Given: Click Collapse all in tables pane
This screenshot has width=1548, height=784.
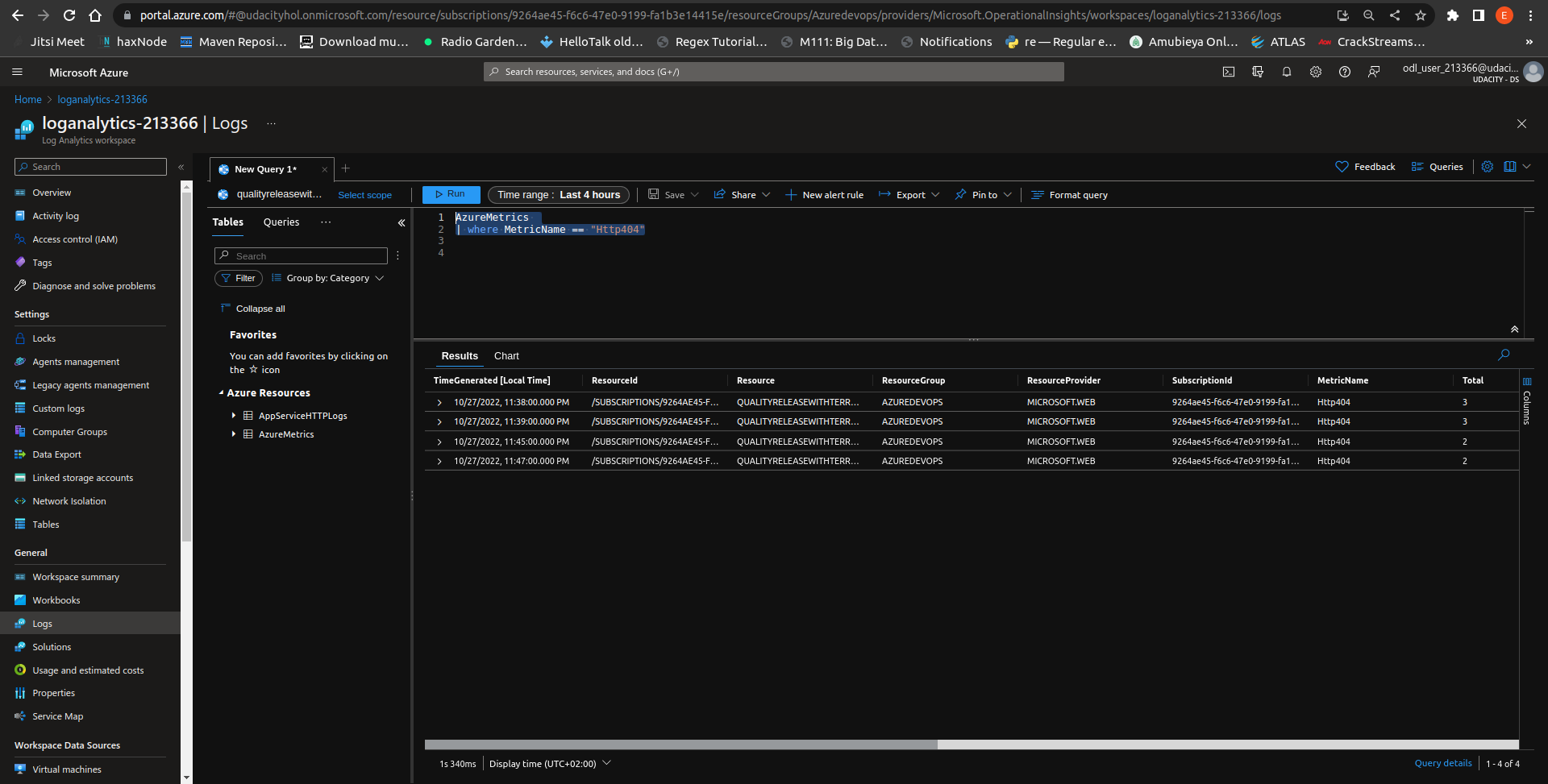Looking at the screenshot, I should 253,309.
